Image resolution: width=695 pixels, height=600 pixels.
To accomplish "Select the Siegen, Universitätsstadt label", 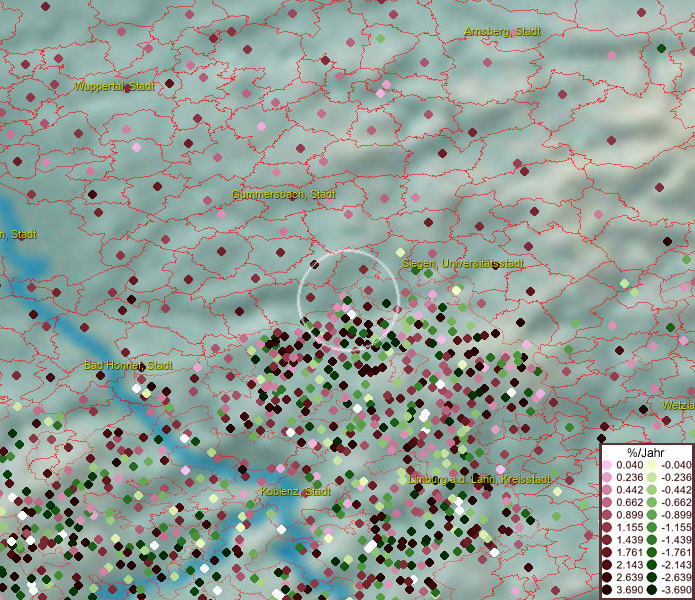I will pos(463,264).
